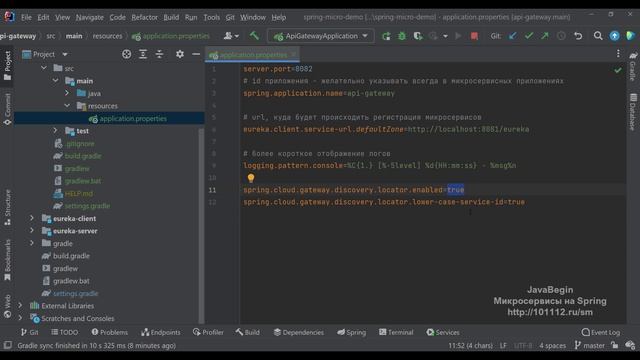
Task: Expand the test folder in the tree
Action: point(55,131)
